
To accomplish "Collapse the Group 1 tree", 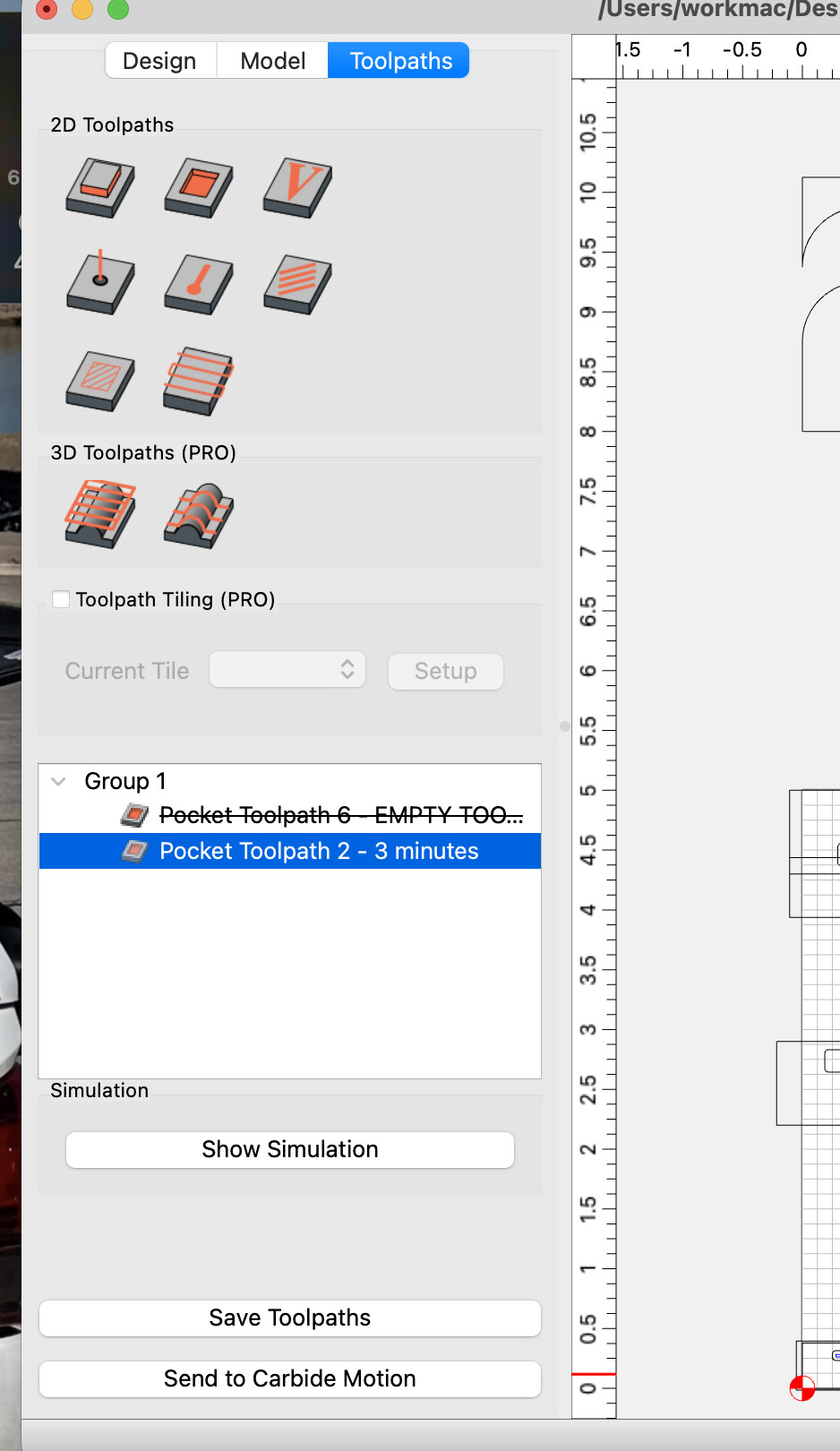I will pyautogui.click(x=59, y=781).
